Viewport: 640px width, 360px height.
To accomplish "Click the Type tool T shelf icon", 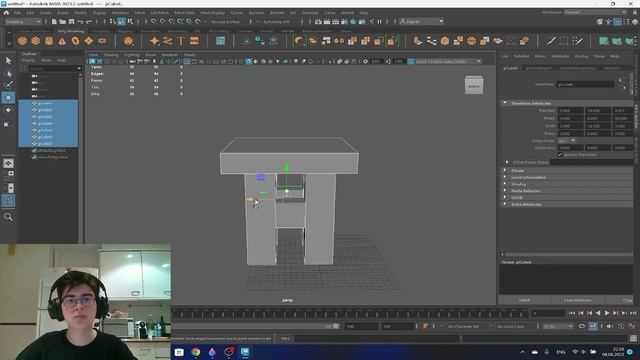I will 181,41.
